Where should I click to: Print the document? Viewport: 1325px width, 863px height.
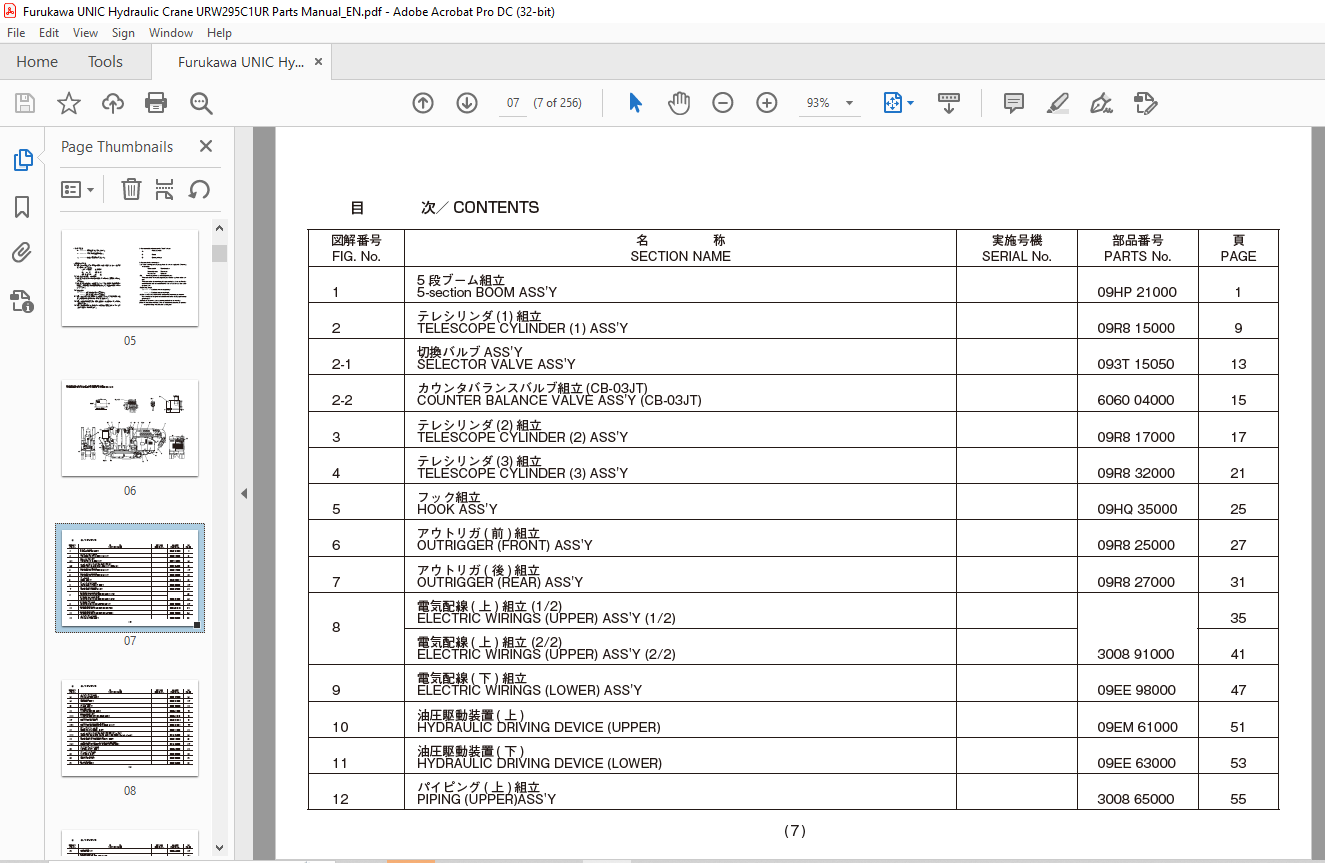click(x=156, y=103)
